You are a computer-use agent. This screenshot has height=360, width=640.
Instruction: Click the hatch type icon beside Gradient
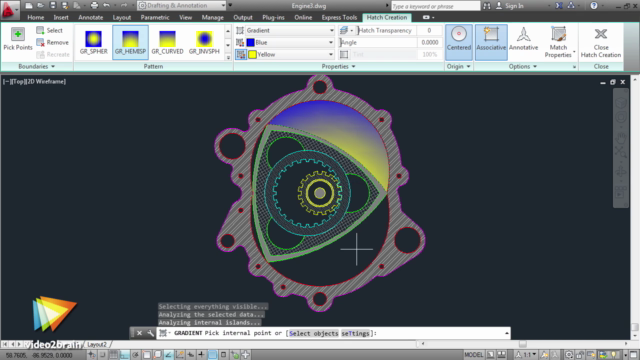pos(240,30)
